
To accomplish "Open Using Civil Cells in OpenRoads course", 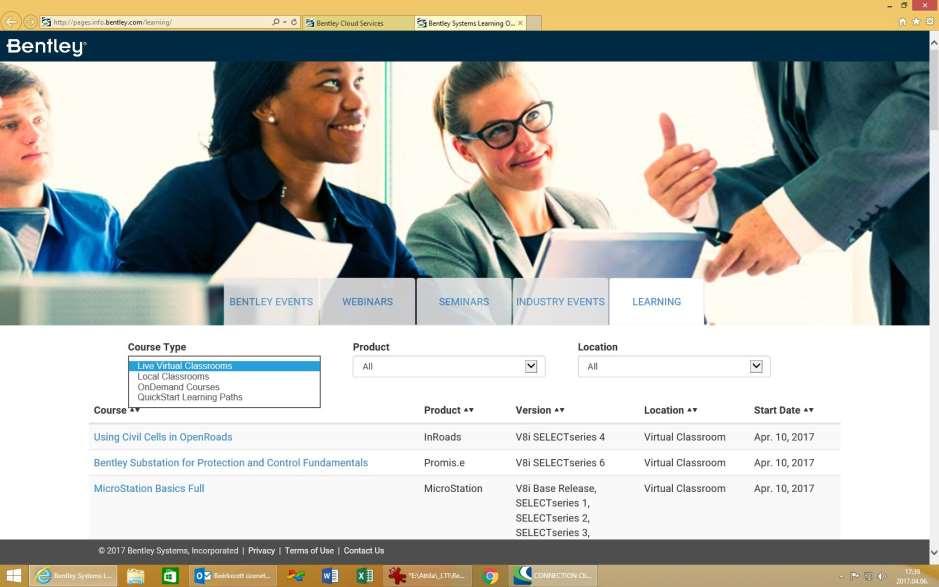I will point(163,437).
